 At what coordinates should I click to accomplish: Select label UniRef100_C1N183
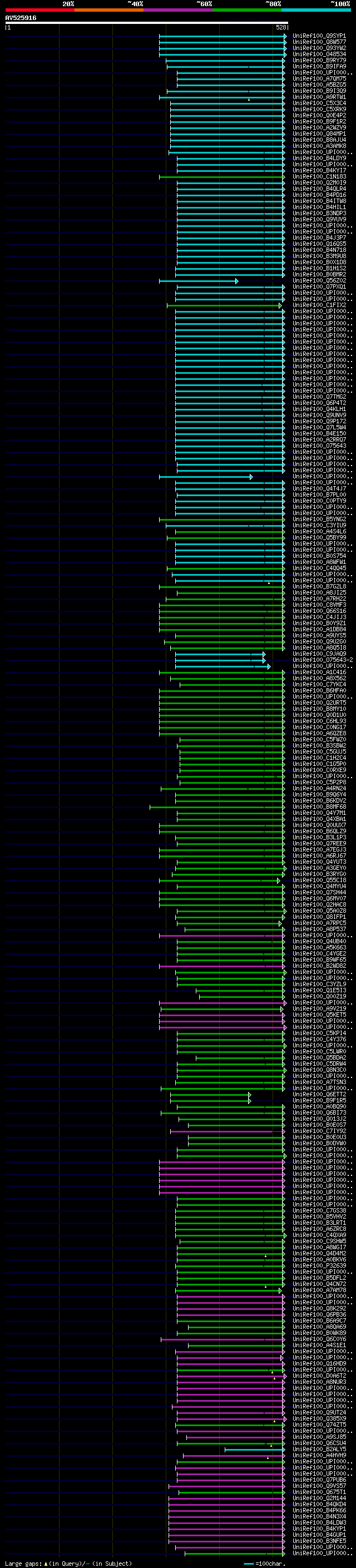click(319, 176)
